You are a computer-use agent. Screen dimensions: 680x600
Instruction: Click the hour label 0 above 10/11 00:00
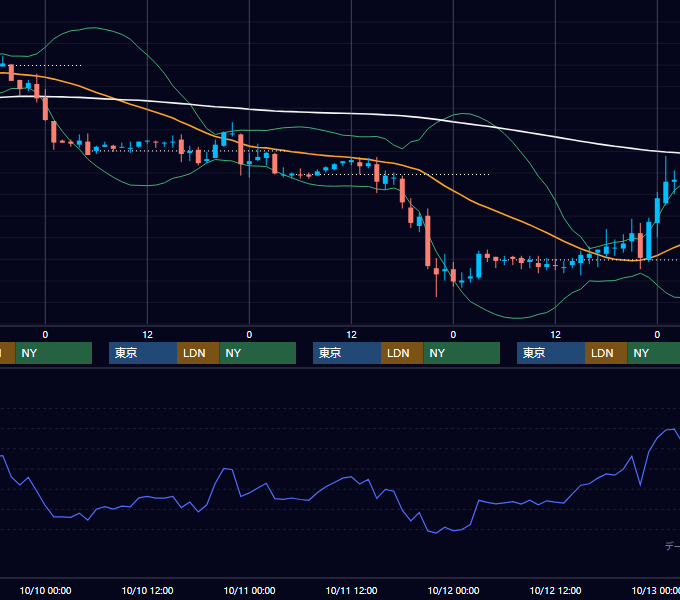pos(249,335)
